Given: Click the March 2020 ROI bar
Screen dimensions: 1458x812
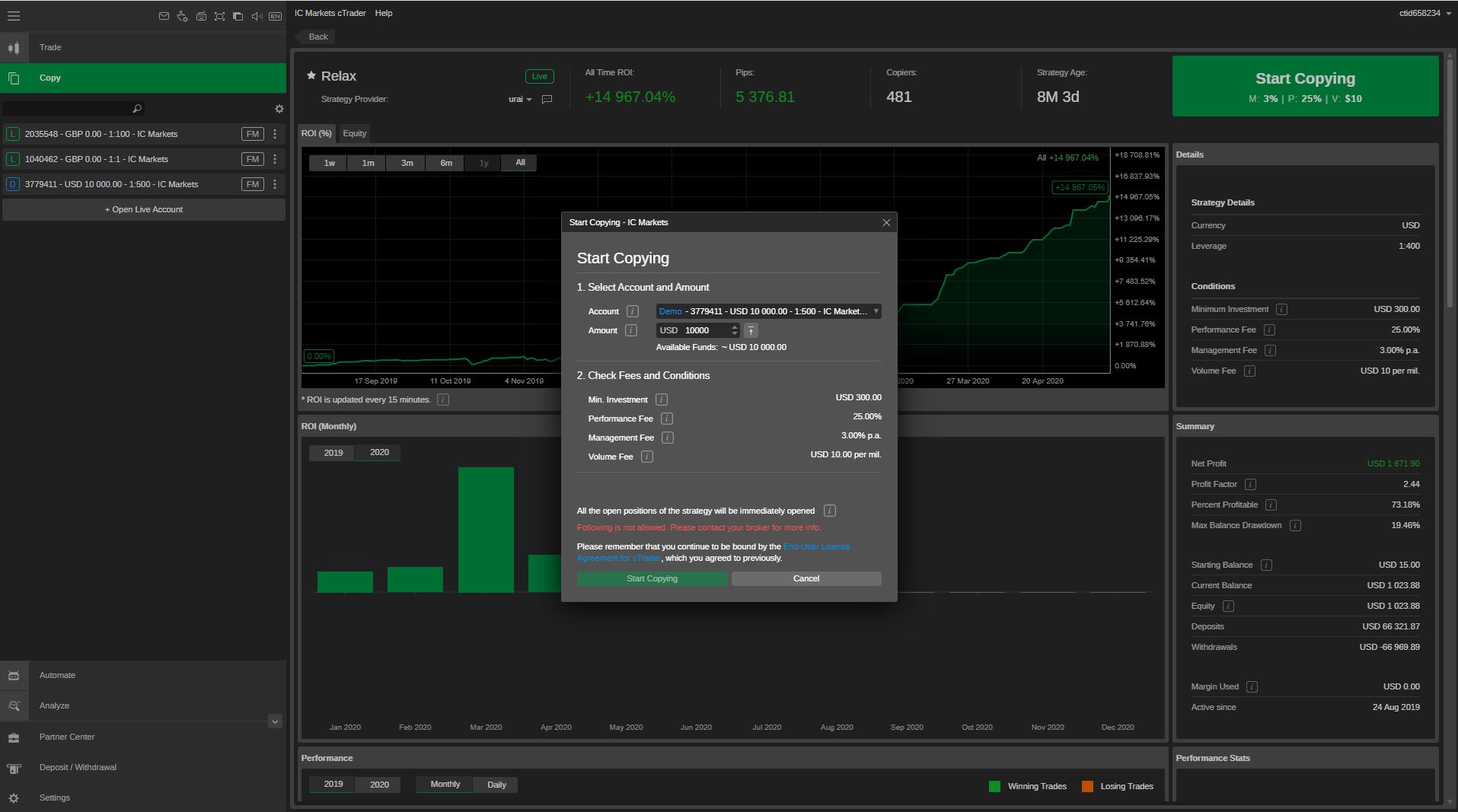Looking at the screenshot, I should (x=486, y=530).
